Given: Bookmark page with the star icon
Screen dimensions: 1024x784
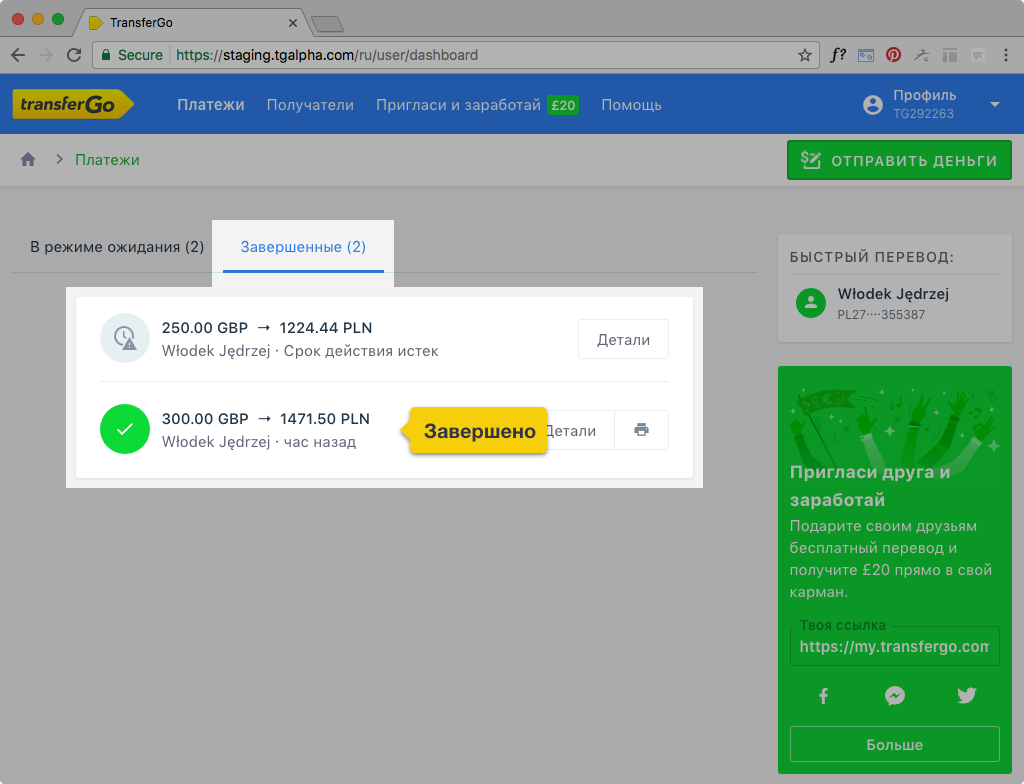Looking at the screenshot, I should coord(805,56).
